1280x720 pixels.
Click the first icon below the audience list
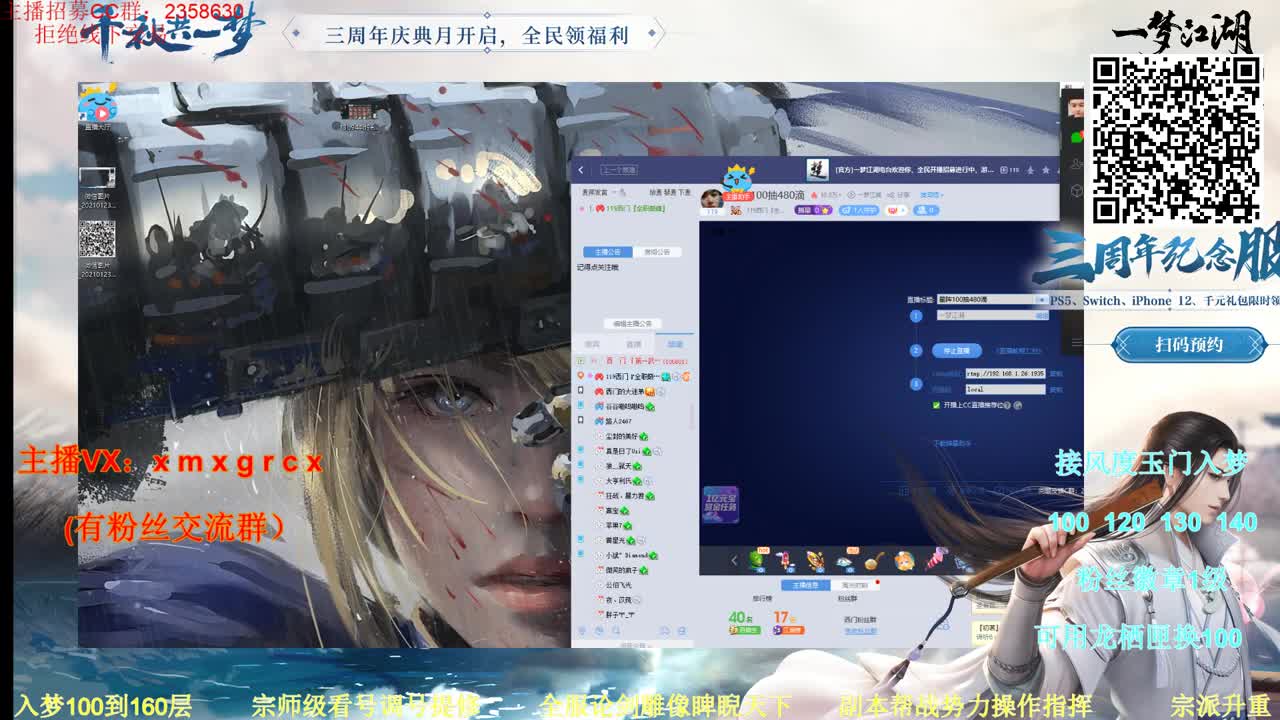(x=582, y=631)
